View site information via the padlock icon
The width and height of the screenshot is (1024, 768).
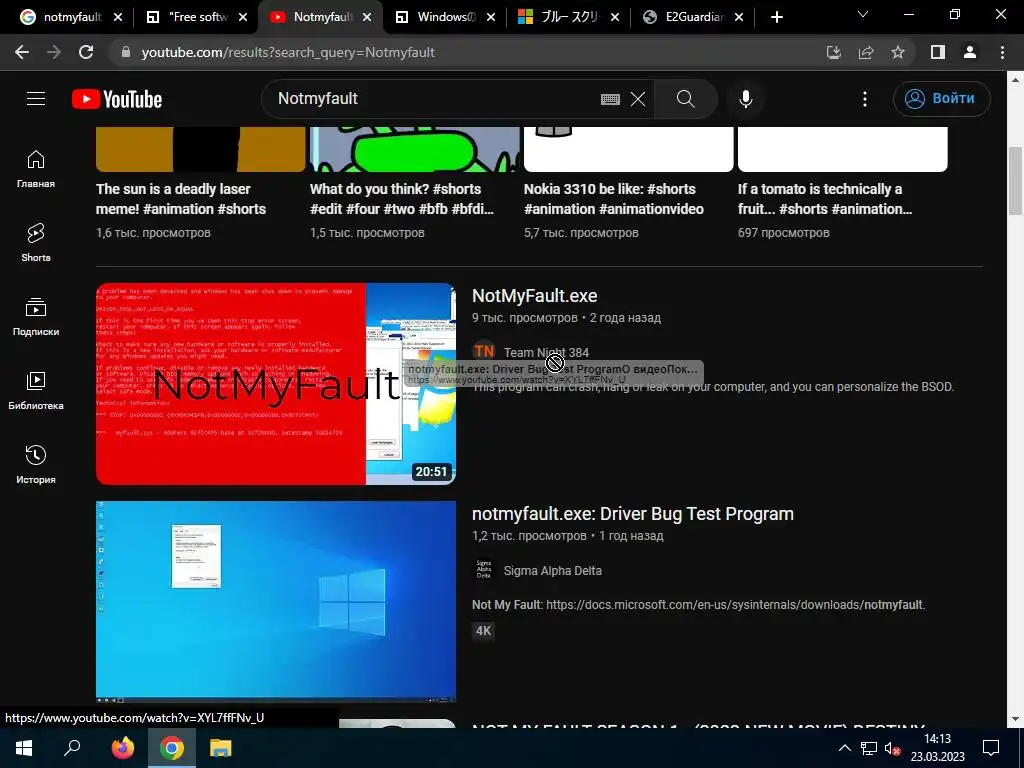[x=125, y=52]
